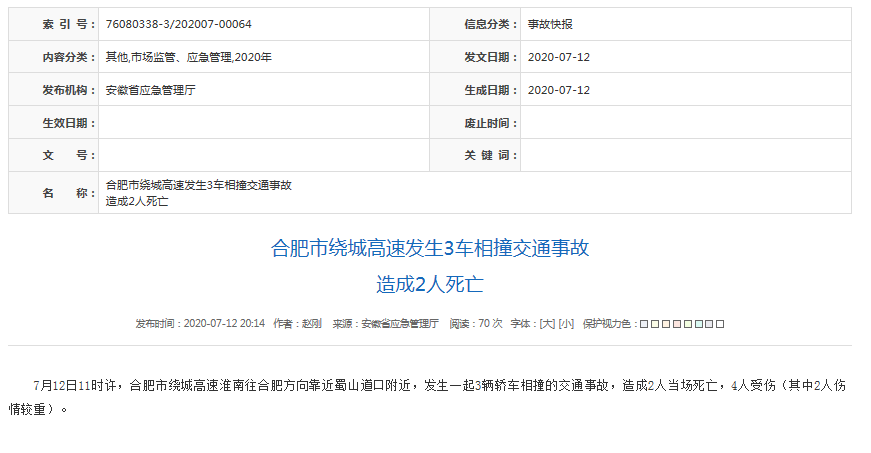Pick the last white eye-protection color swatch
The image size is (871, 453).
[x=720, y=324]
